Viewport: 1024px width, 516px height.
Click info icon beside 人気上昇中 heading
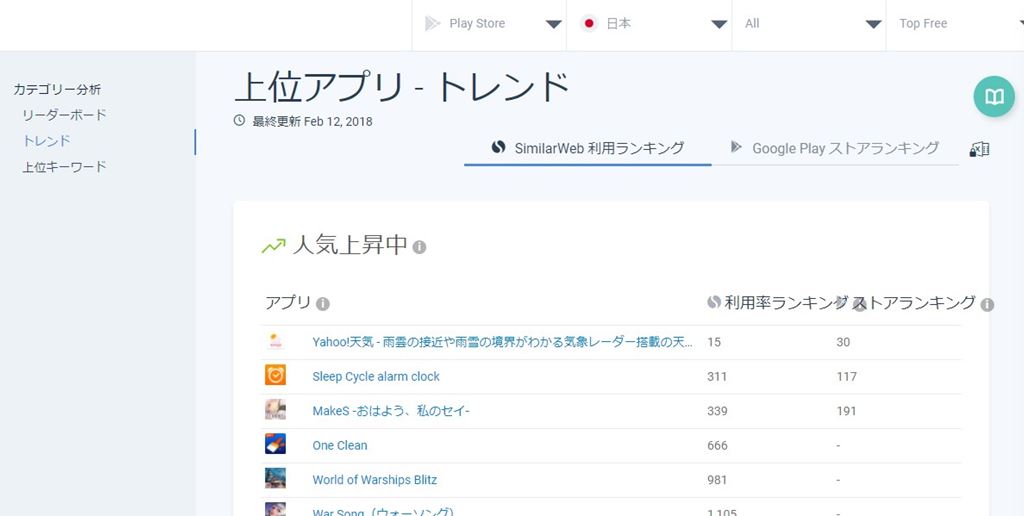coord(419,247)
